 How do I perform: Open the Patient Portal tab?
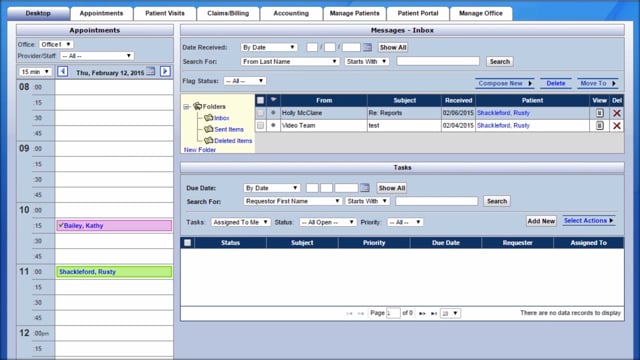[418, 13]
